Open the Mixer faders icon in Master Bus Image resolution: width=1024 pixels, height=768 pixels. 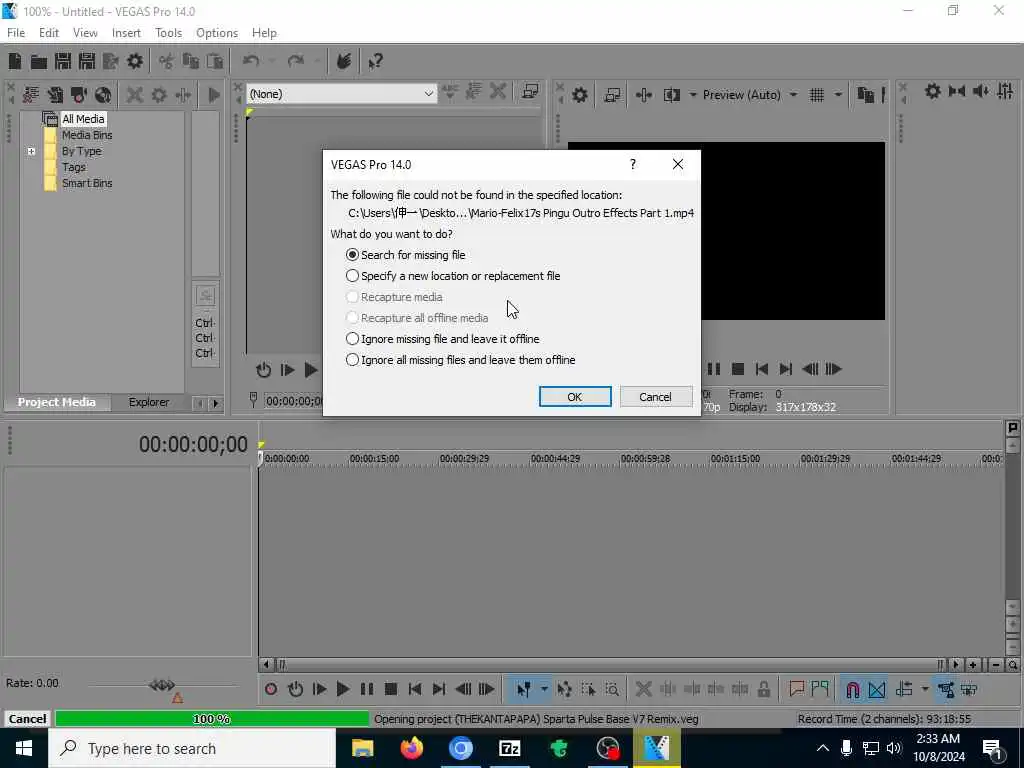(x=1005, y=91)
